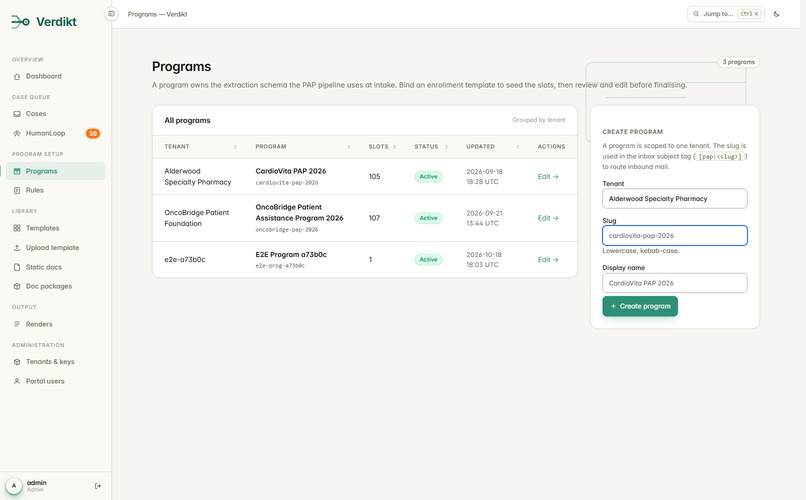This screenshot has height=500, width=806.
Task: Click the Dashboard home icon
Action: pyautogui.click(x=17, y=77)
